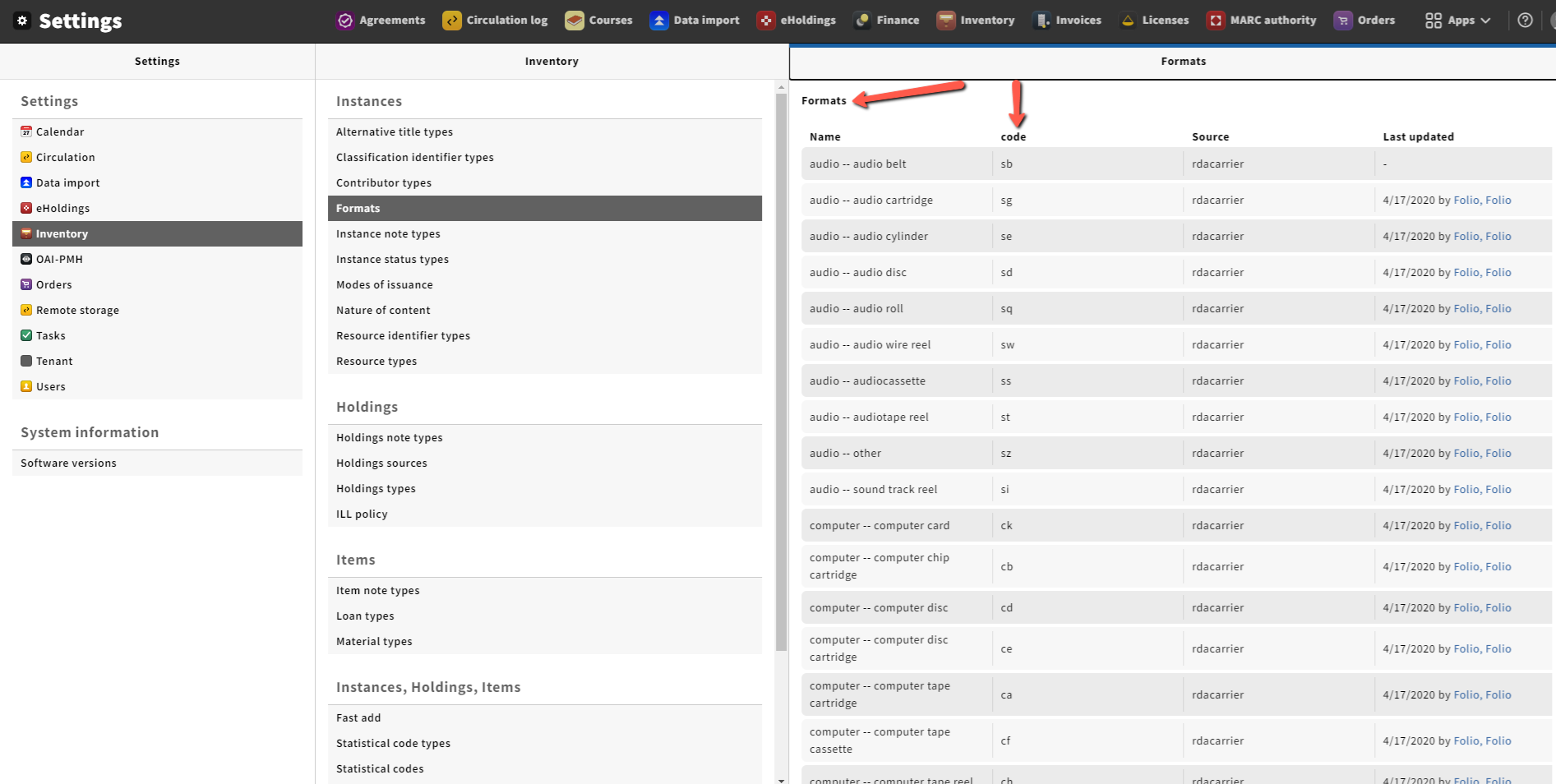This screenshot has width=1556, height=784.
Task: Select Tenant in the Settings sidebar
Action: [54, 361]
